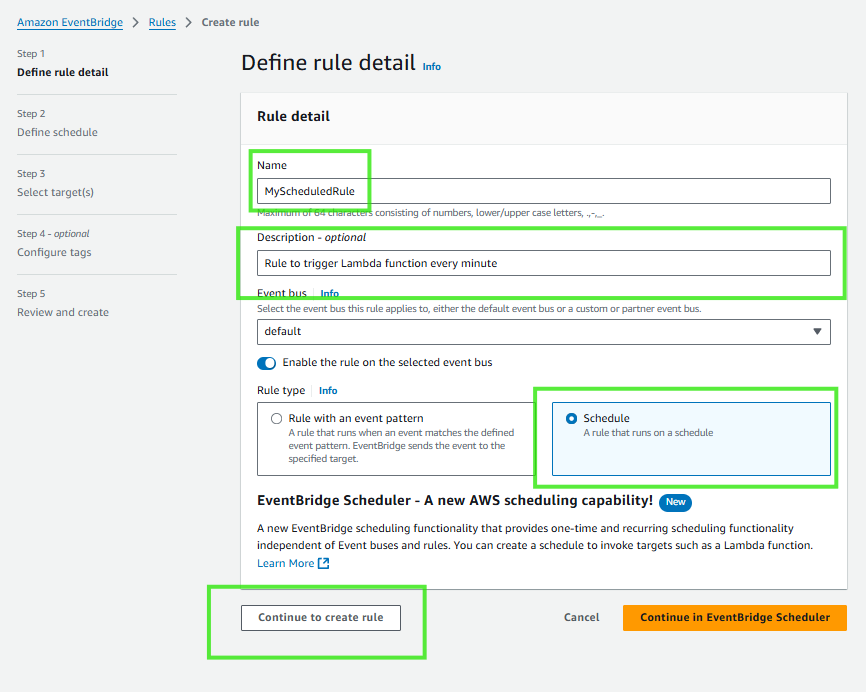This screenshot has width=866, height=692.
Task: Open the Info link beside Rule type
Action: point(328,391)
